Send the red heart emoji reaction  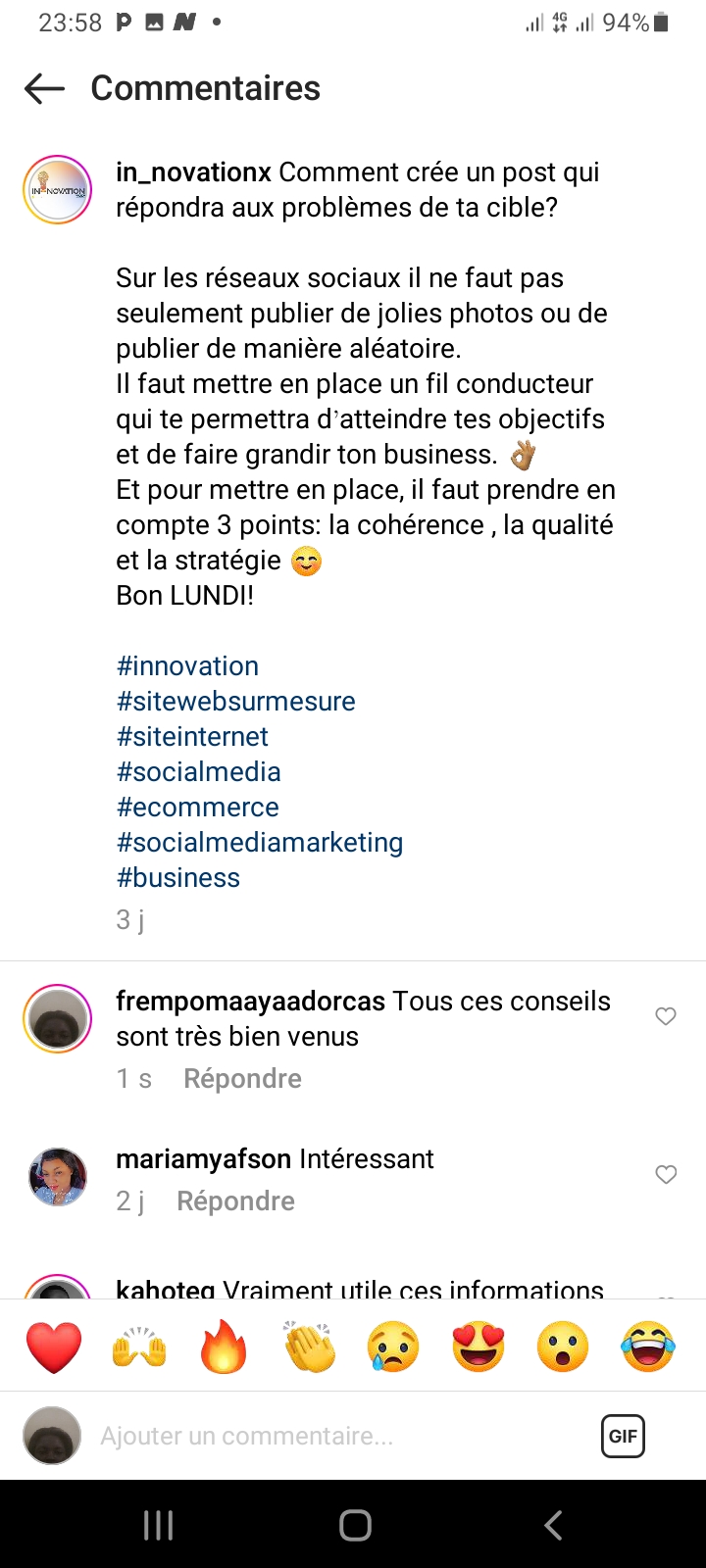tap(54, 1347)
